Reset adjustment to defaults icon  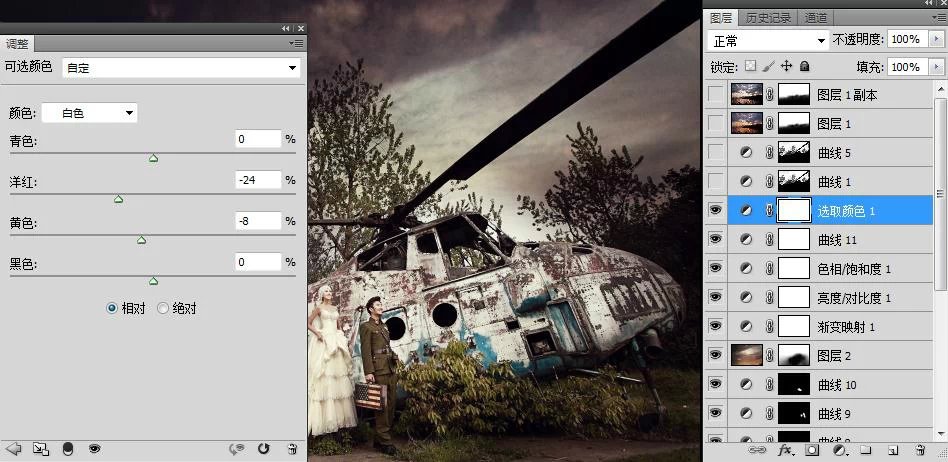pos(264,449)
